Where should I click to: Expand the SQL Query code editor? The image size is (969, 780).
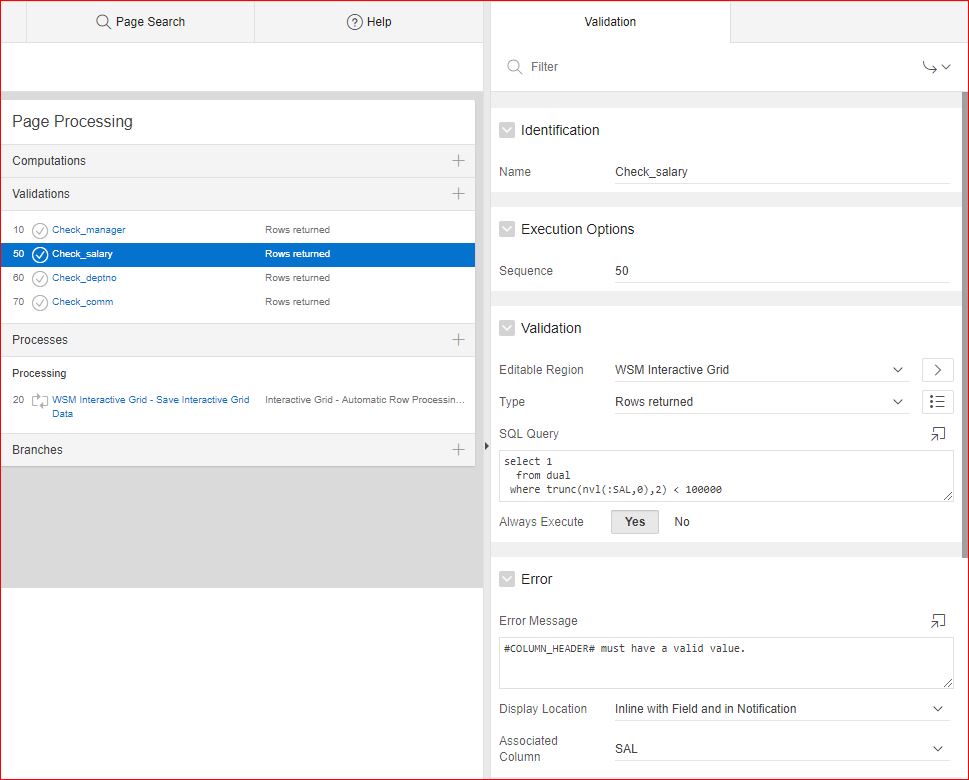coord(937,434)
